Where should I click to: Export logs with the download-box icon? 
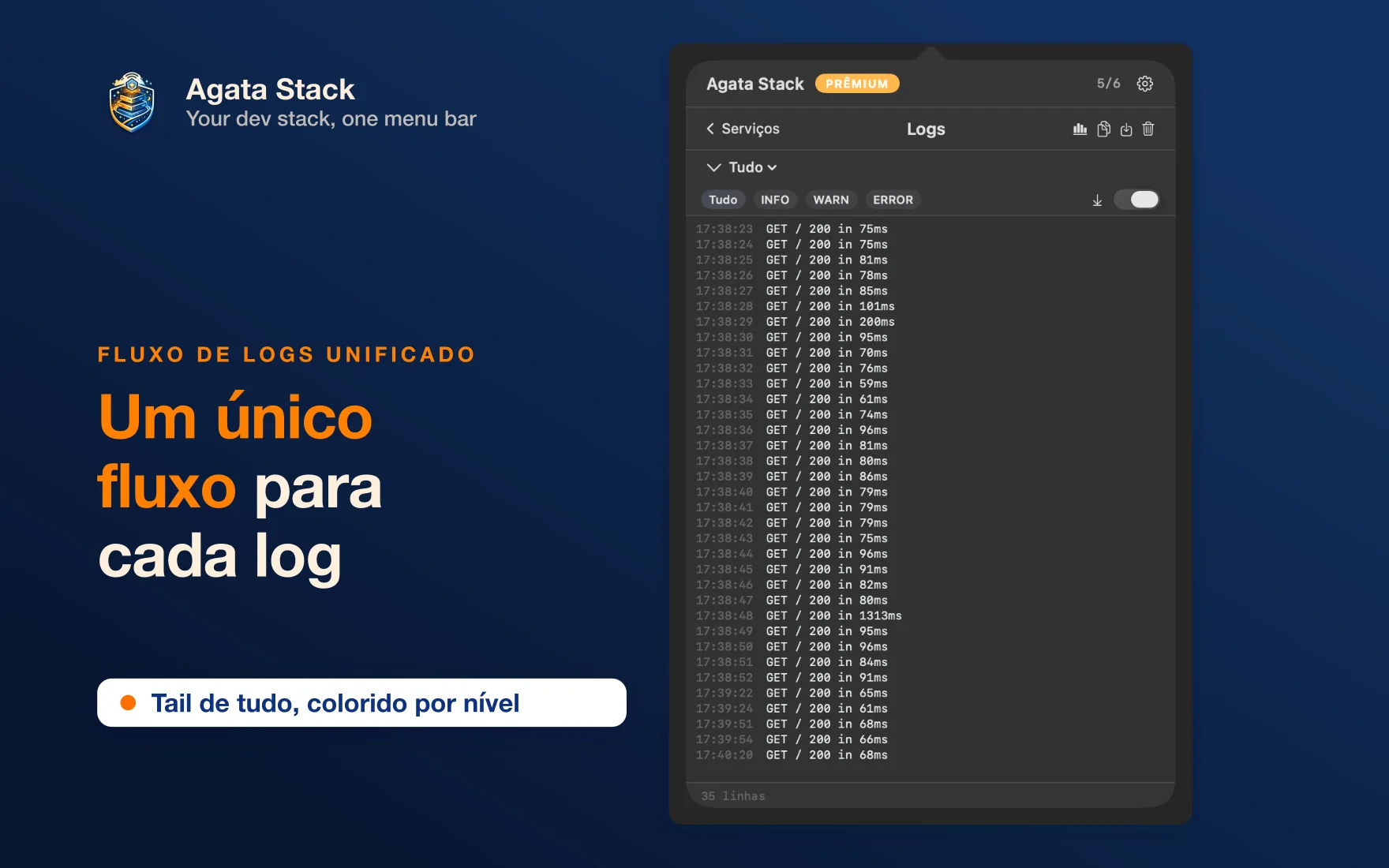(x=1126, y=129)
